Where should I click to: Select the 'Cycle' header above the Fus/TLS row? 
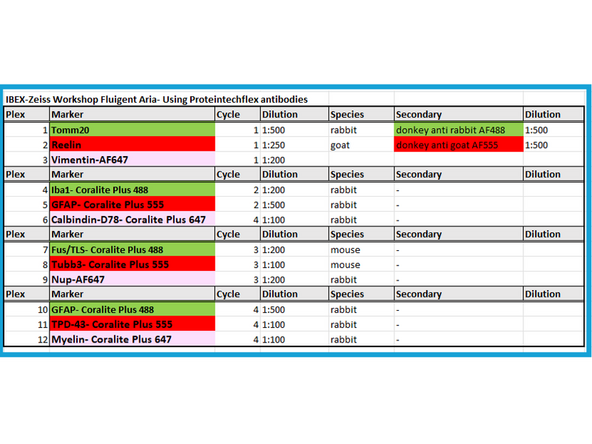tap(237, 234)
